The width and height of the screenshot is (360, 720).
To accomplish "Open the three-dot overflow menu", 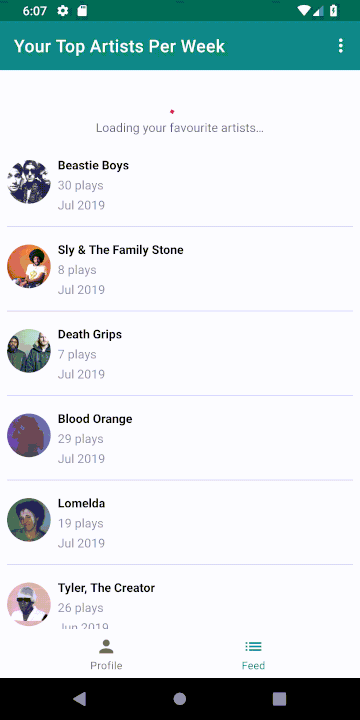I will click(x=340, y=46).
